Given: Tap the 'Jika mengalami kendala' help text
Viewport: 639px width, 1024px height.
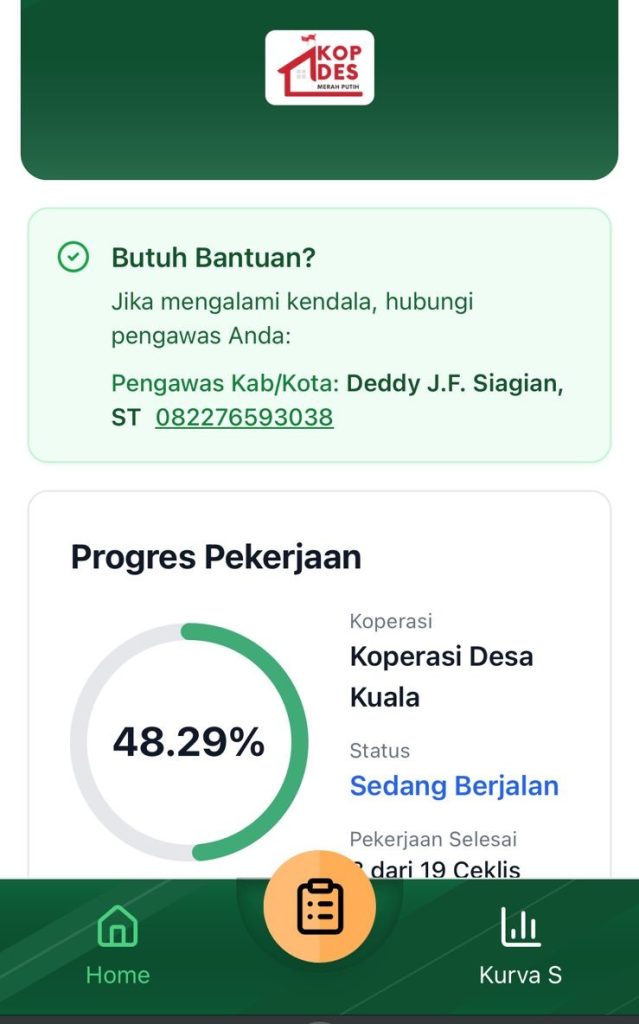Looking at the screenshot, I should pyautogui.click(x=292, y=318).
